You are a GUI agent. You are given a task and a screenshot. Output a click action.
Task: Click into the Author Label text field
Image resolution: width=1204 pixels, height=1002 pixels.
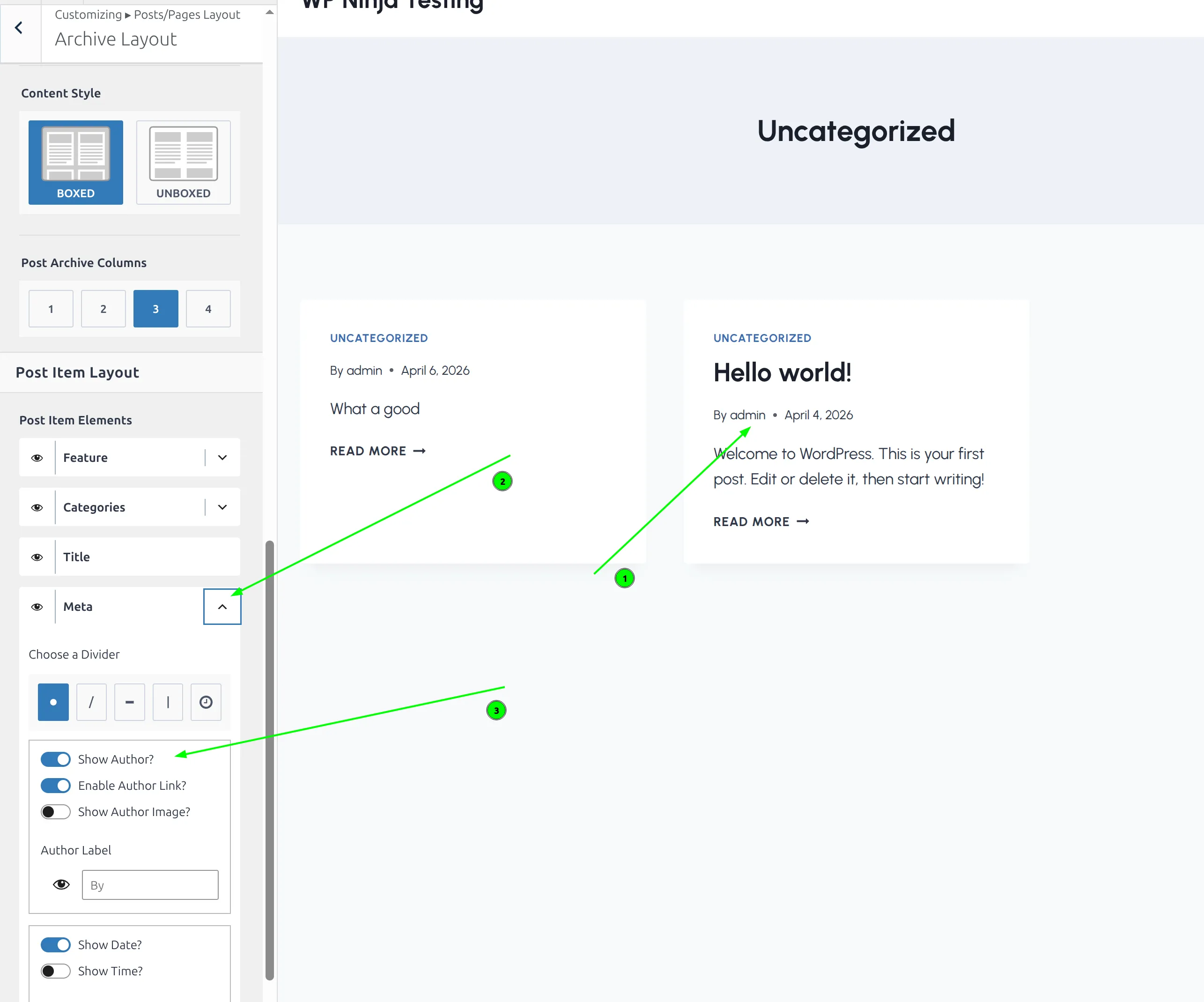coord(150,885)
